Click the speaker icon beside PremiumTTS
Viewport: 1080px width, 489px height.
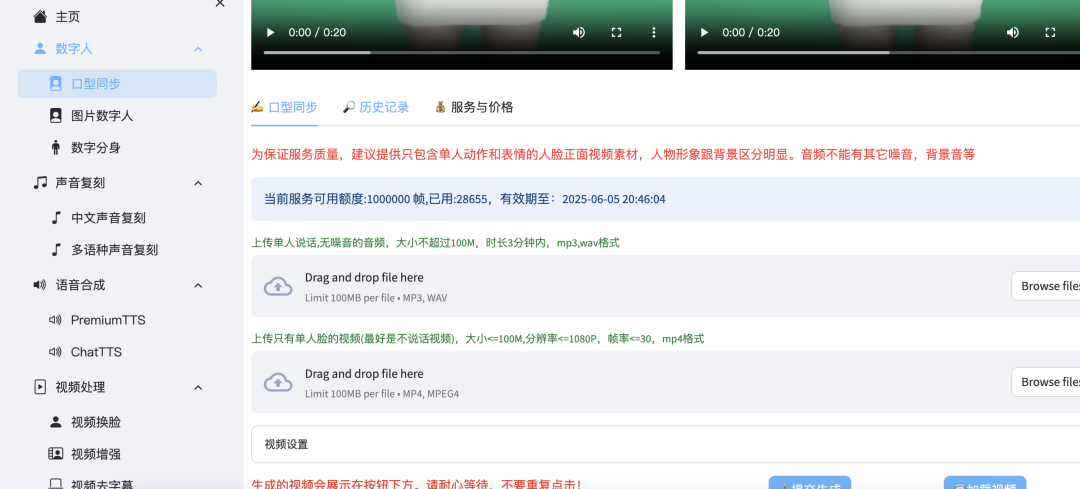[x=55, y=320]
